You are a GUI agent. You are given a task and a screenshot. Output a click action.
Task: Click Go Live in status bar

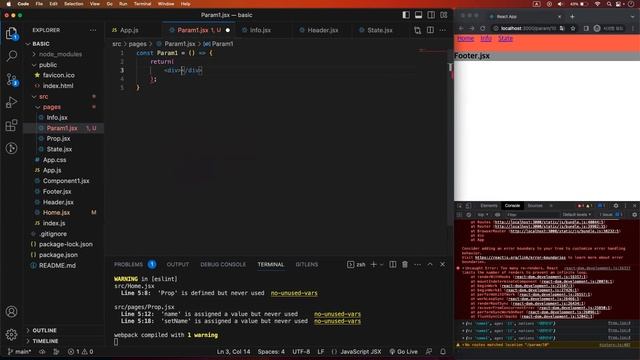tap(403, 351)
